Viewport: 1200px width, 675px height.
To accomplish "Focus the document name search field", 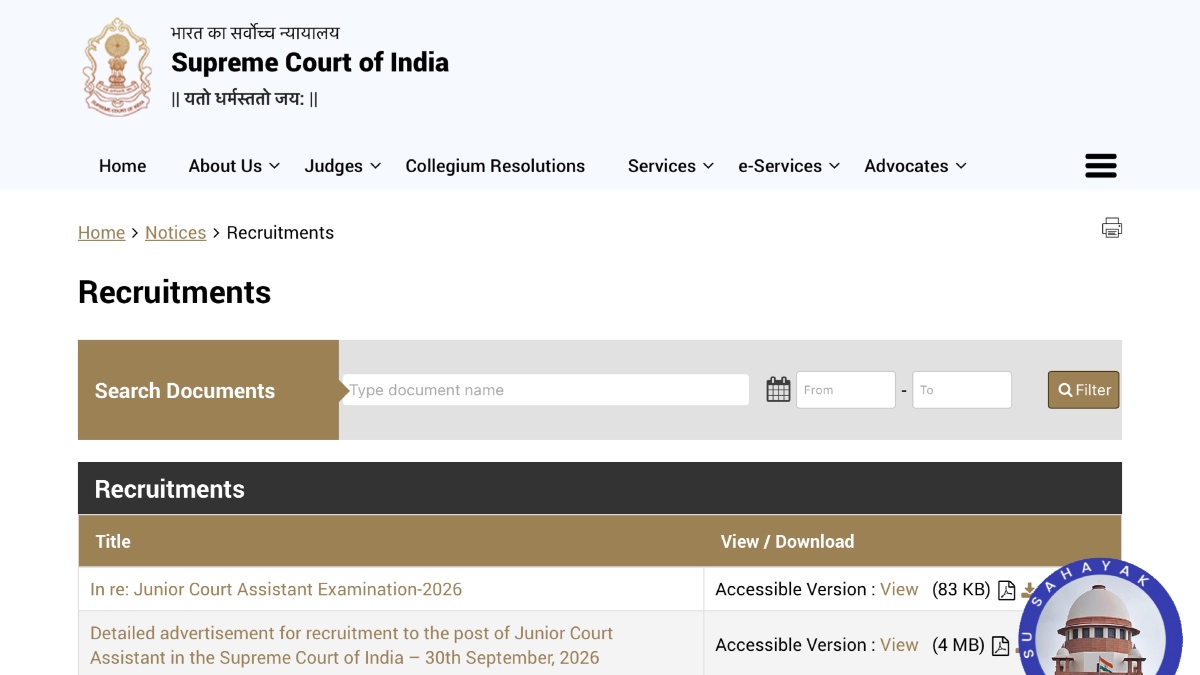I will pyautogui.click(x=545, y=390).
